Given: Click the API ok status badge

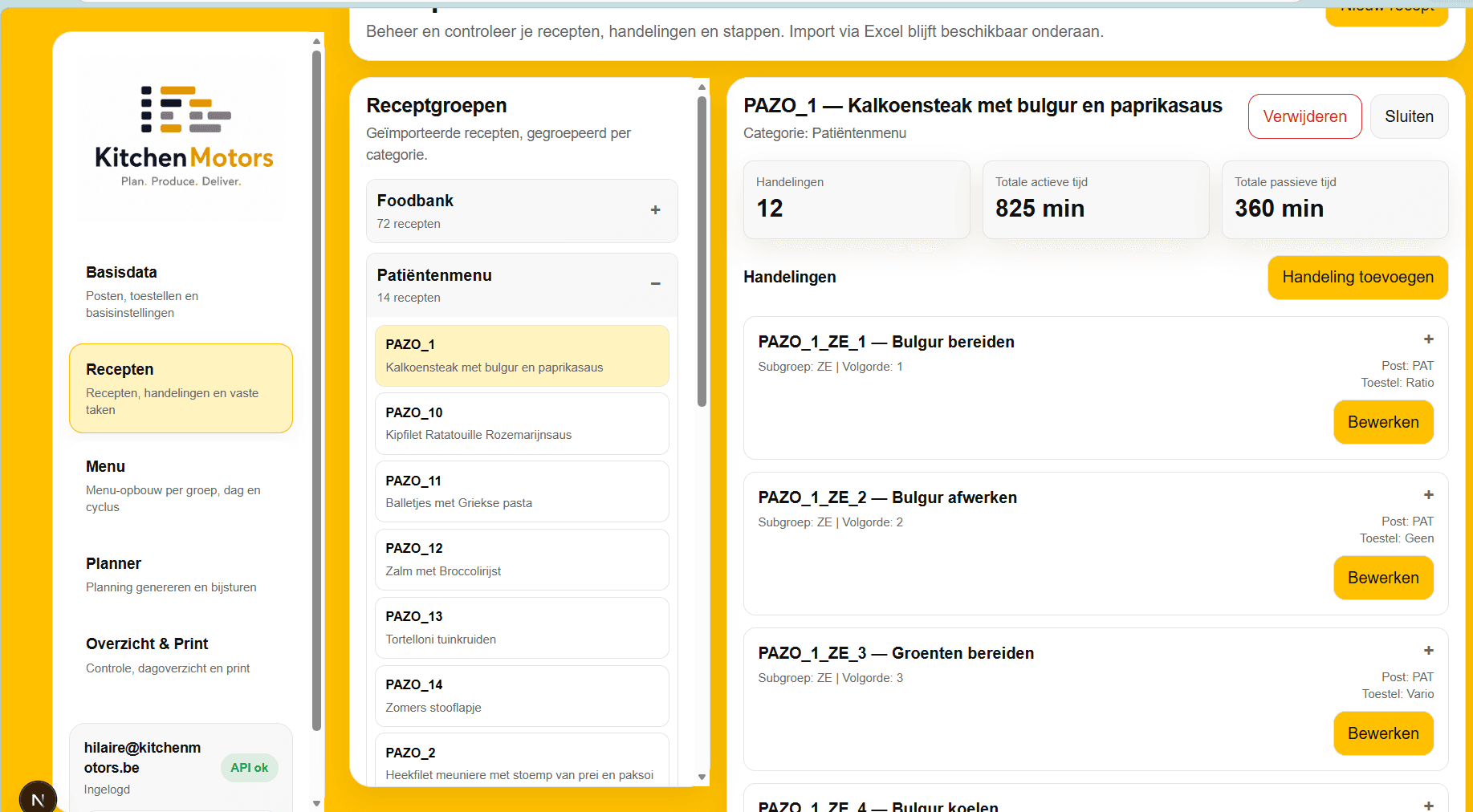Looking at the screenshot, I should click(x=250, y=768).
